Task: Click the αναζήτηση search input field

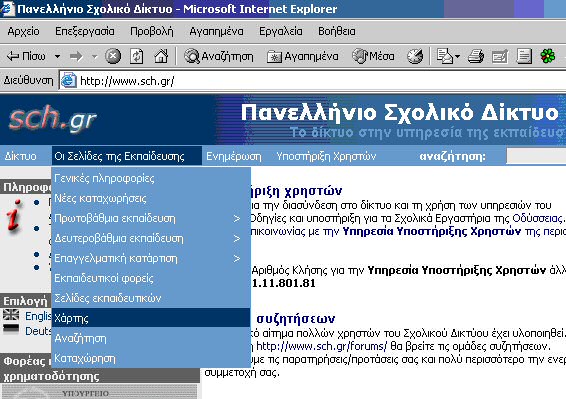Action: [536, 156]
